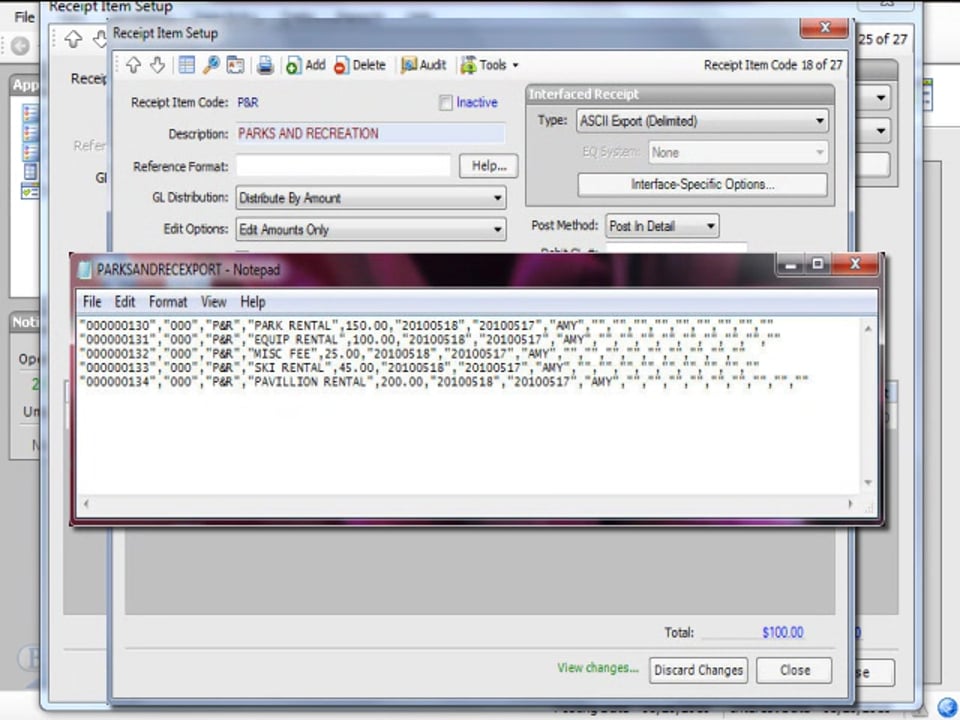Open the grid list view icon

click(x=186, y=65)
